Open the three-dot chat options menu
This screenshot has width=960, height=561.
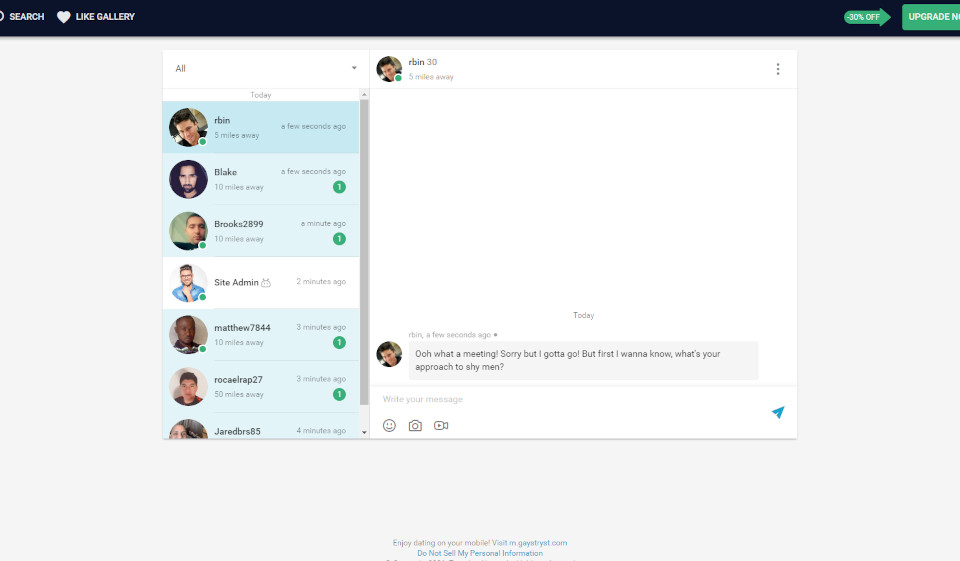[778, 69]
